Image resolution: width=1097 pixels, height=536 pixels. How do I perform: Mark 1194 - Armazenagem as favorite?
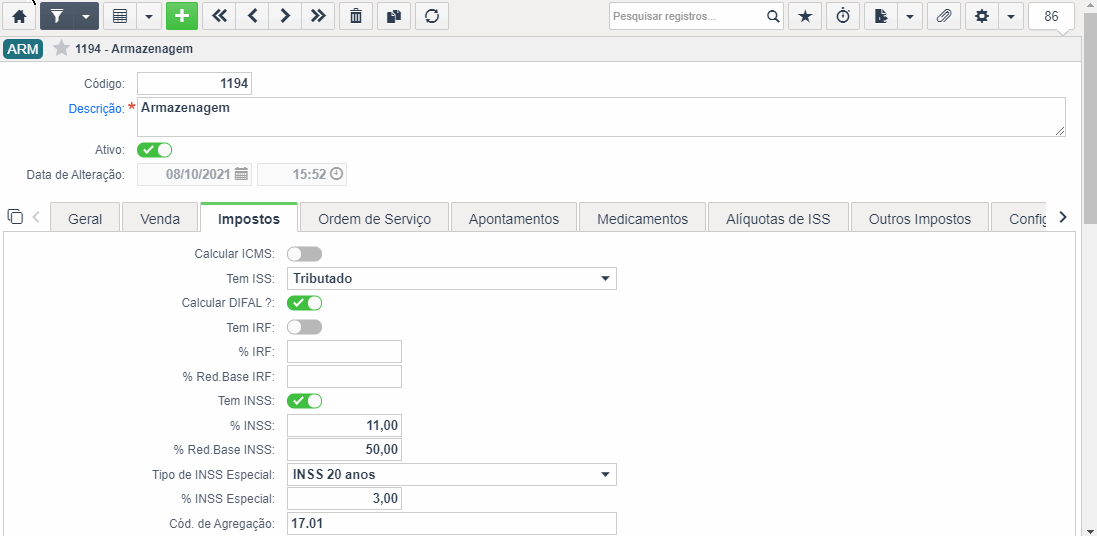62,48
